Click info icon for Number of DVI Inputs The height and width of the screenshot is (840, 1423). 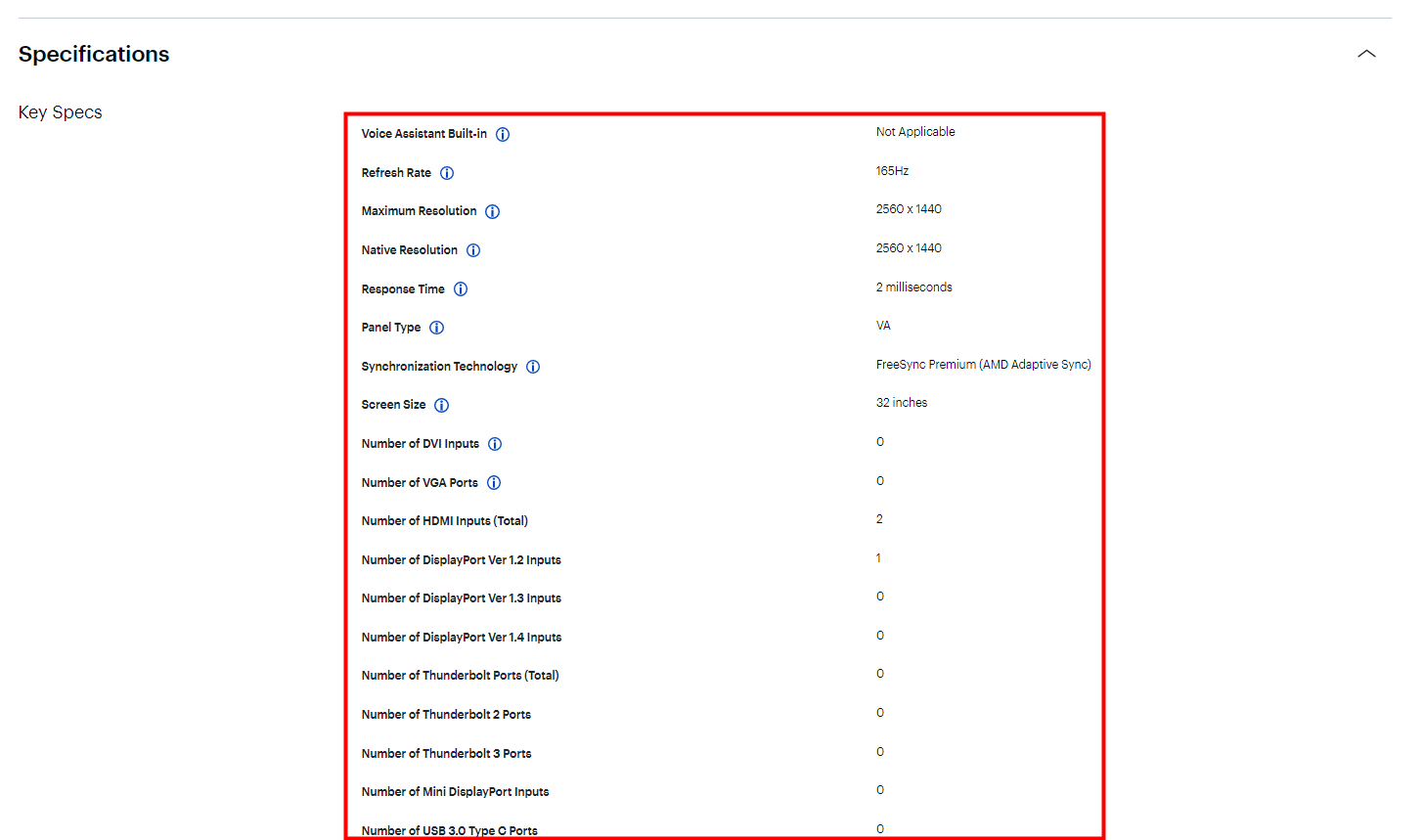[495, 444]
